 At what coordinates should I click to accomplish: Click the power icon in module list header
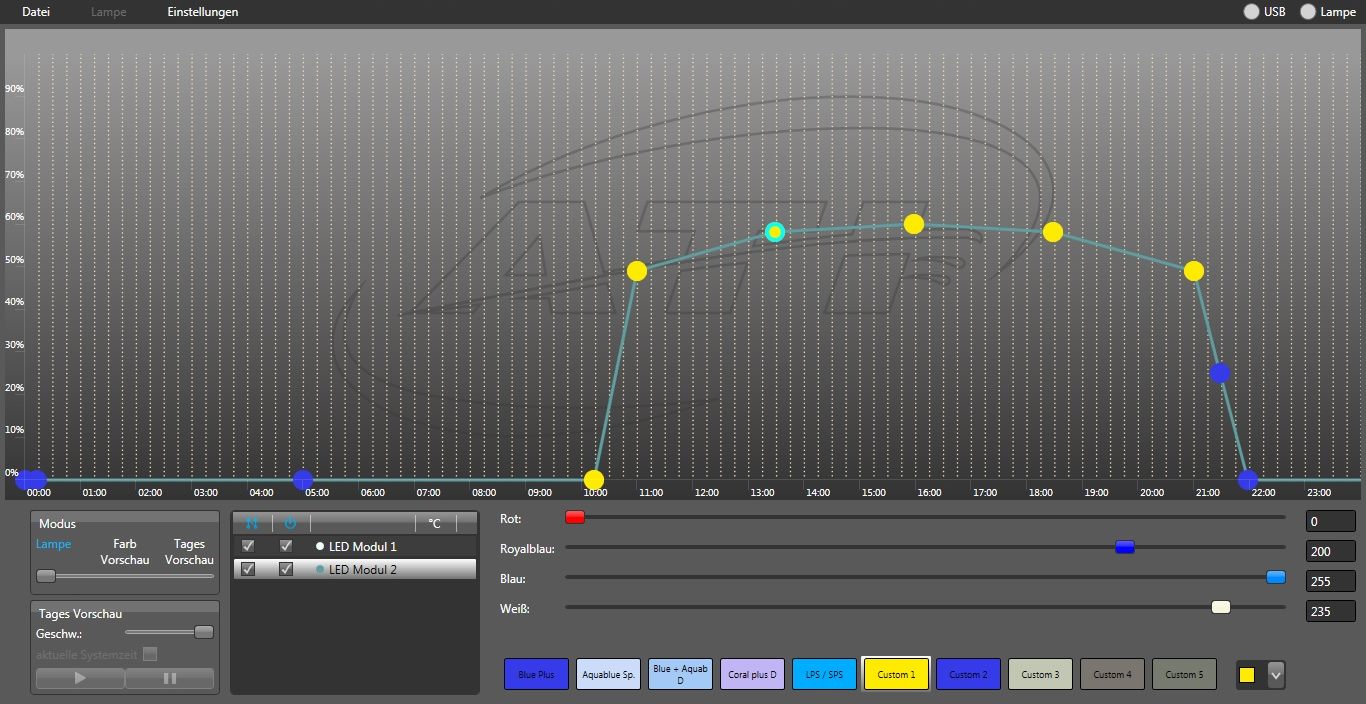(x=290, y=523)
